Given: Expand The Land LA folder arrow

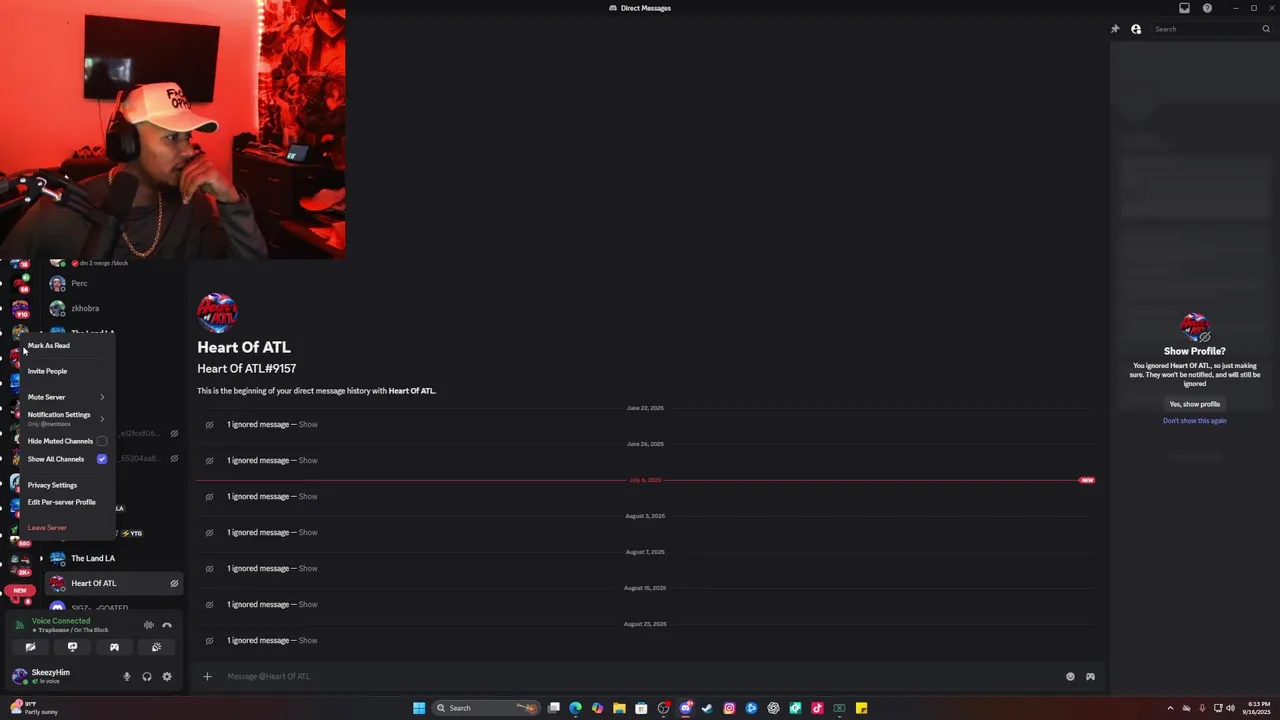Looking at the screenshot, I should tap(41, 558).
